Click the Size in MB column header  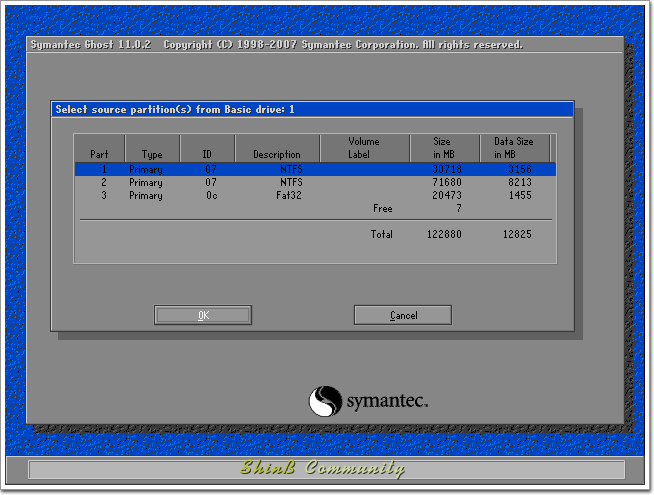point(445,148)
